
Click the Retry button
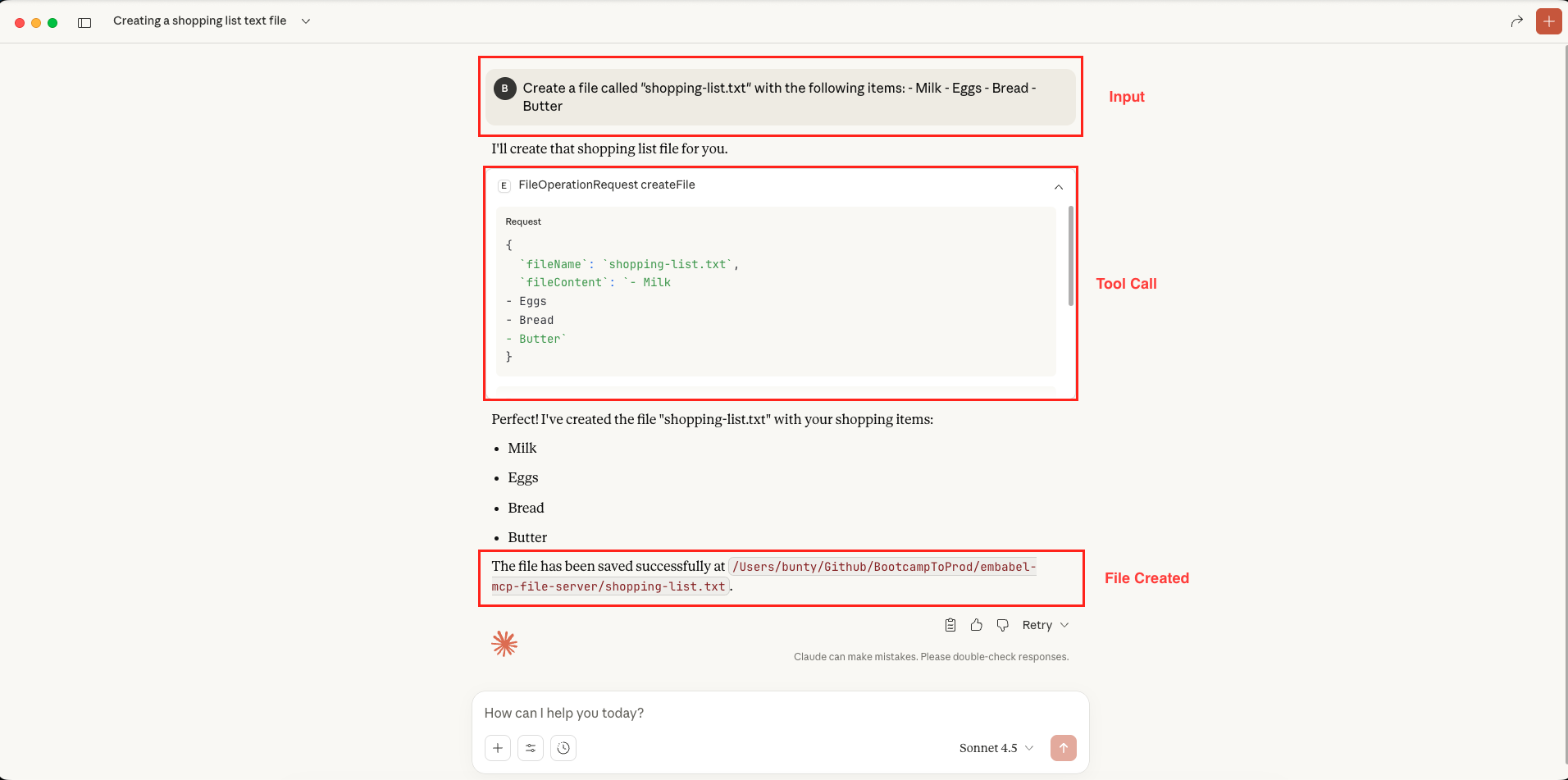[x=1037, y=625]
